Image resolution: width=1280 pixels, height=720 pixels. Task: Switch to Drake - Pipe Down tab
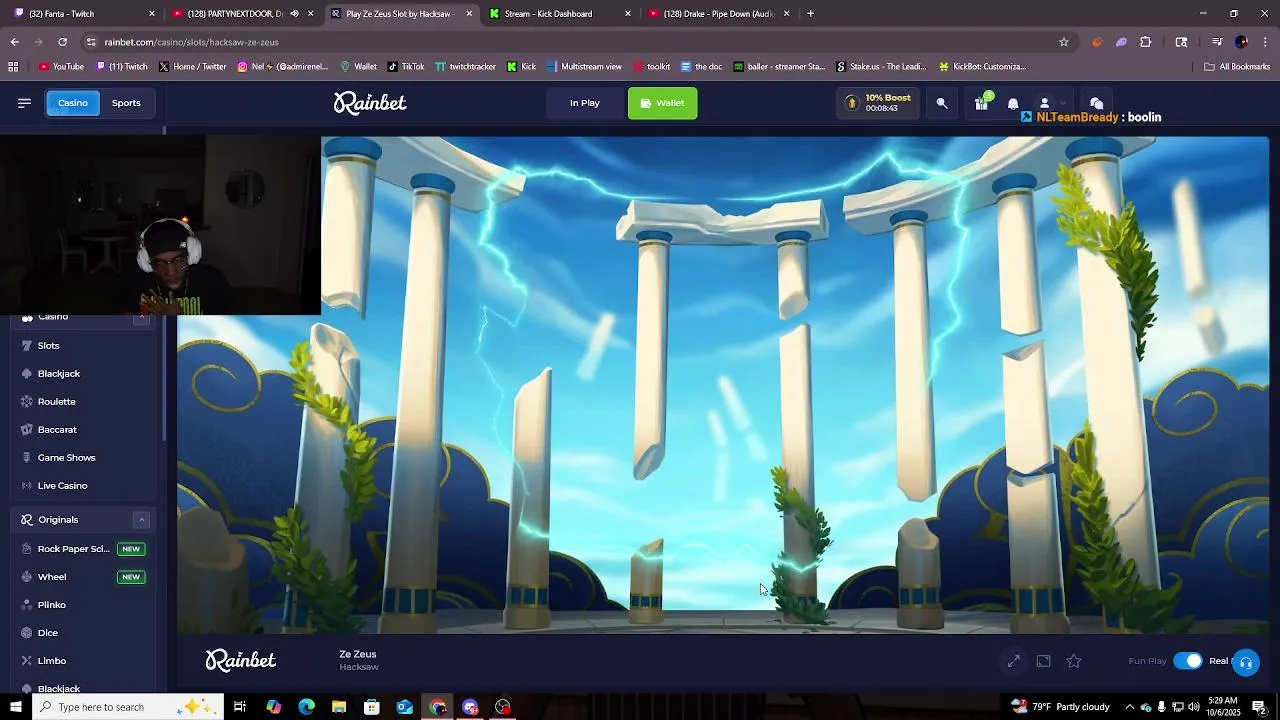click(x=717, y=14)
